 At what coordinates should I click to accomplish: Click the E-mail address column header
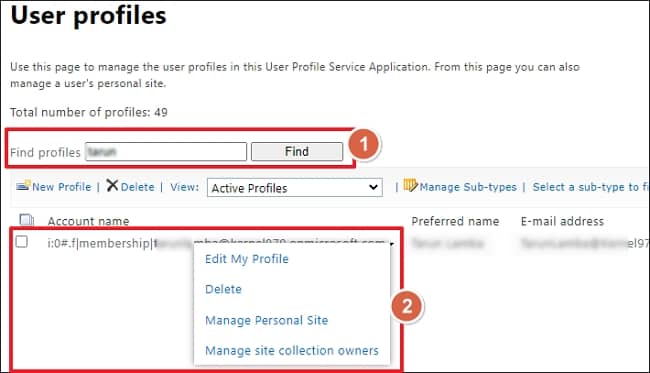562,221
